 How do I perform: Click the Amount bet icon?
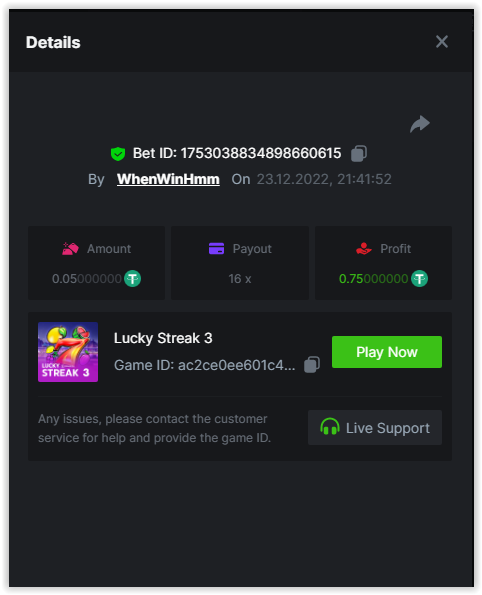tap(70, 249)
